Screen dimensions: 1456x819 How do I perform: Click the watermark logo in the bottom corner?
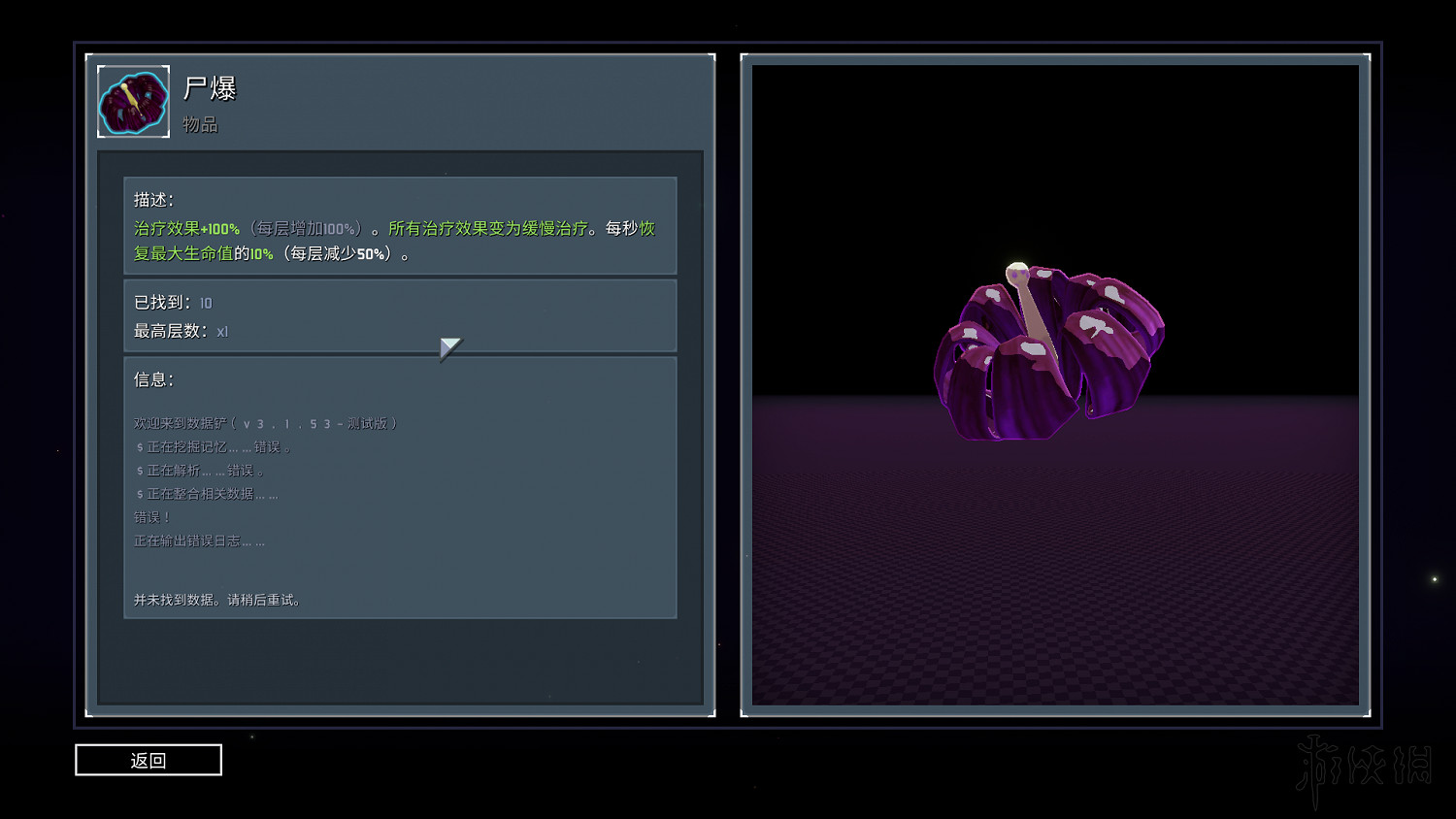coord(1364,769)
